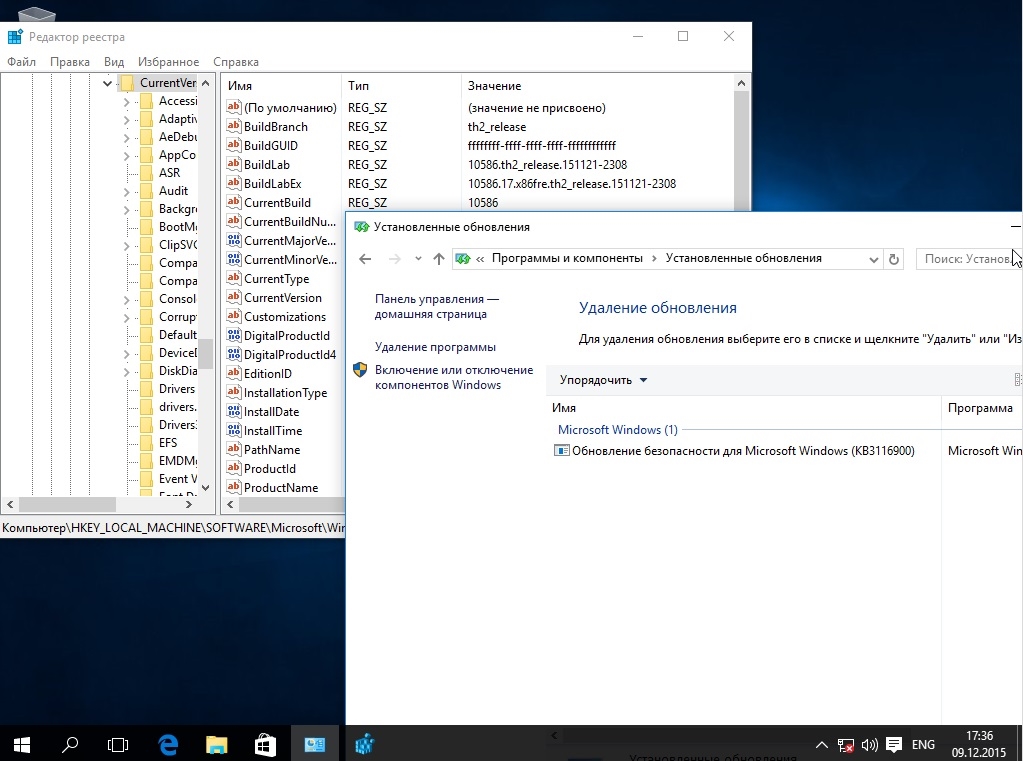The image size is (1023, 761).
Task: Open the Файл menu
Action: click(22, 62)
